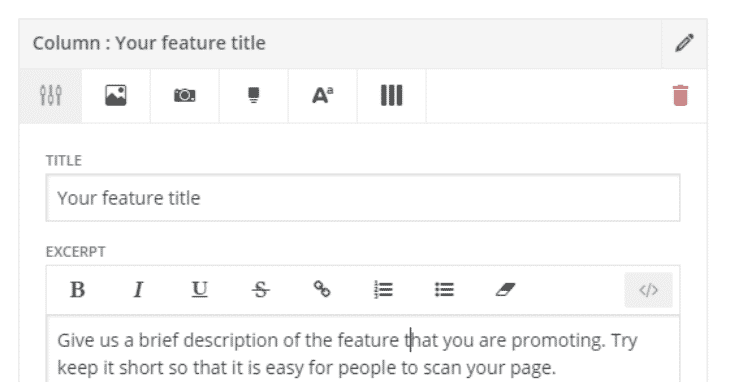
Task: Apply strikethrough formatting to excerpt text
Action: (x=261, y=289)
